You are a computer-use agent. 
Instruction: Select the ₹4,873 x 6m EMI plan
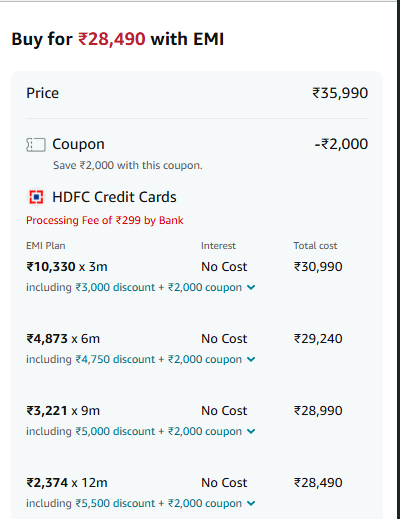click(63, 339)
